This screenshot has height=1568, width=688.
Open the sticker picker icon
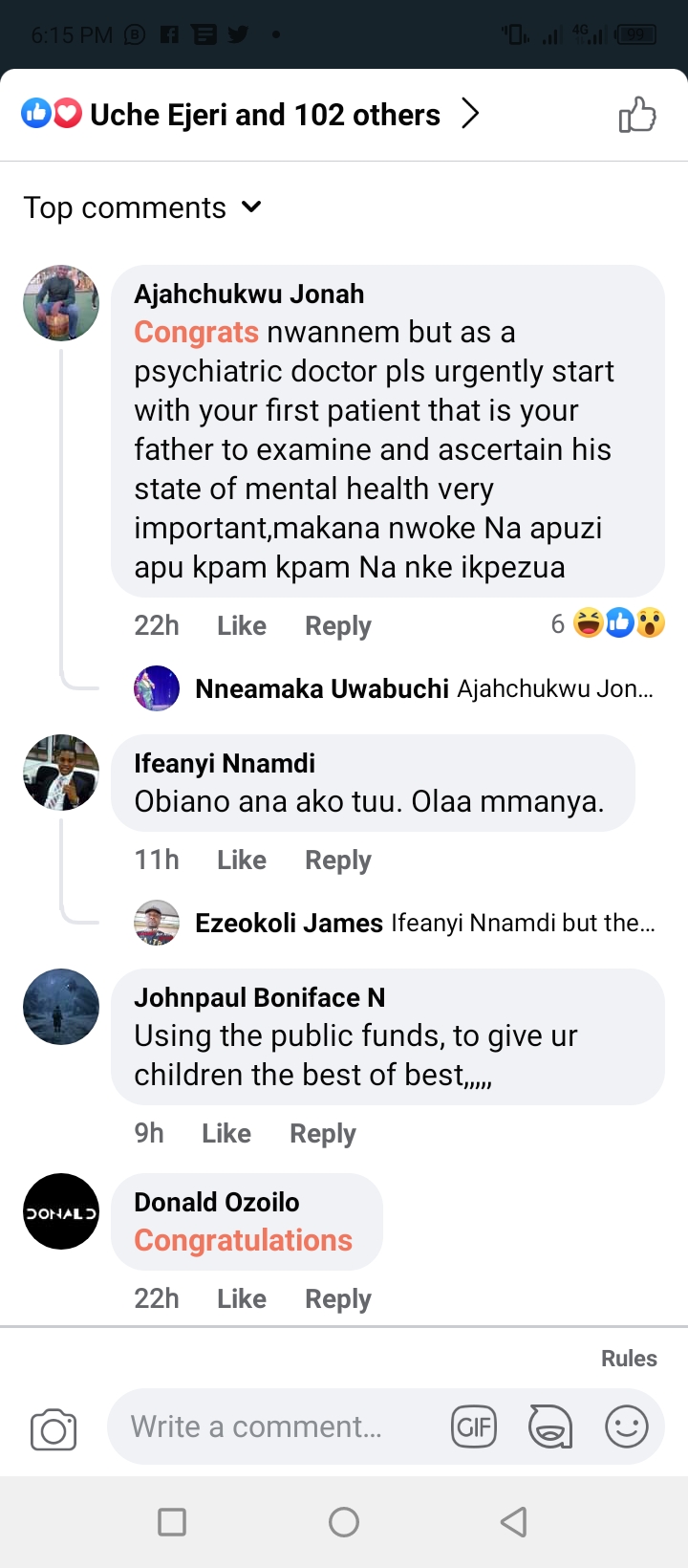pyautogui.click(x=550, y=1427)
